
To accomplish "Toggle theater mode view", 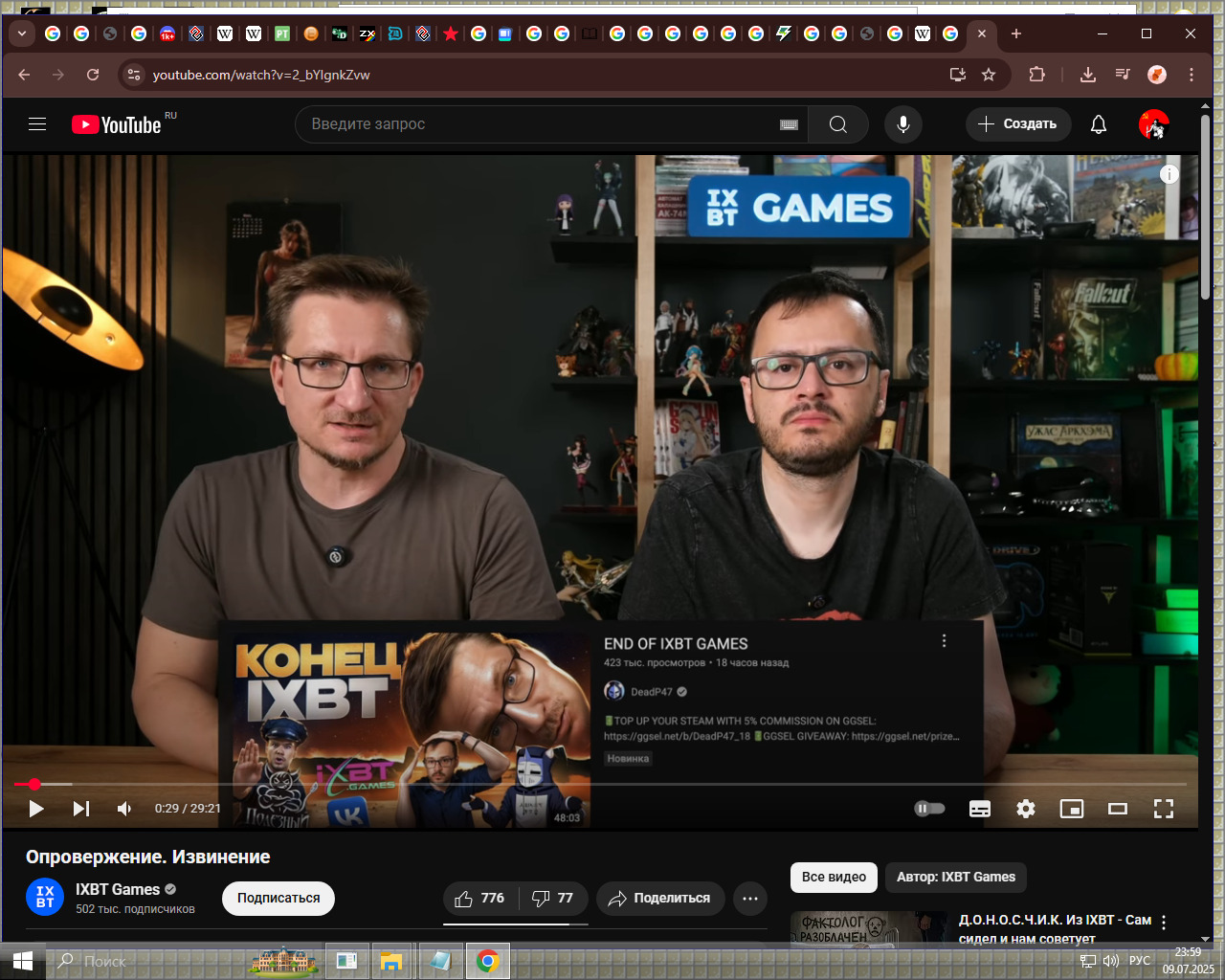I will tap(1118, 809).
